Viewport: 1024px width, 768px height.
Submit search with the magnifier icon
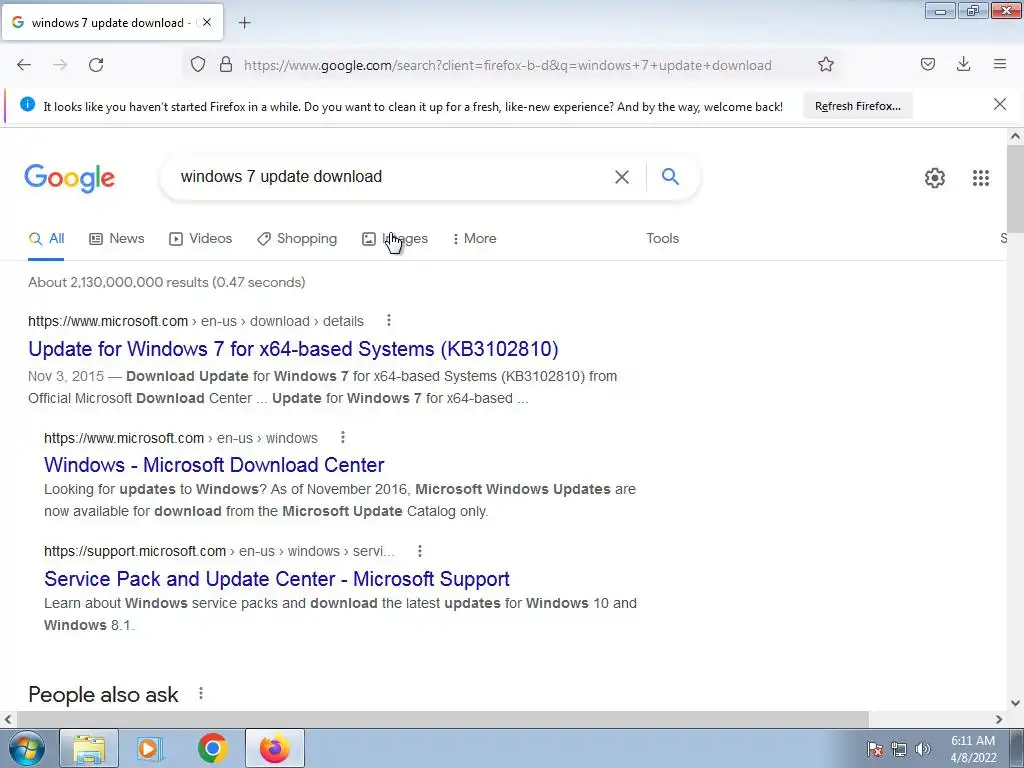(x=670, y=176)
